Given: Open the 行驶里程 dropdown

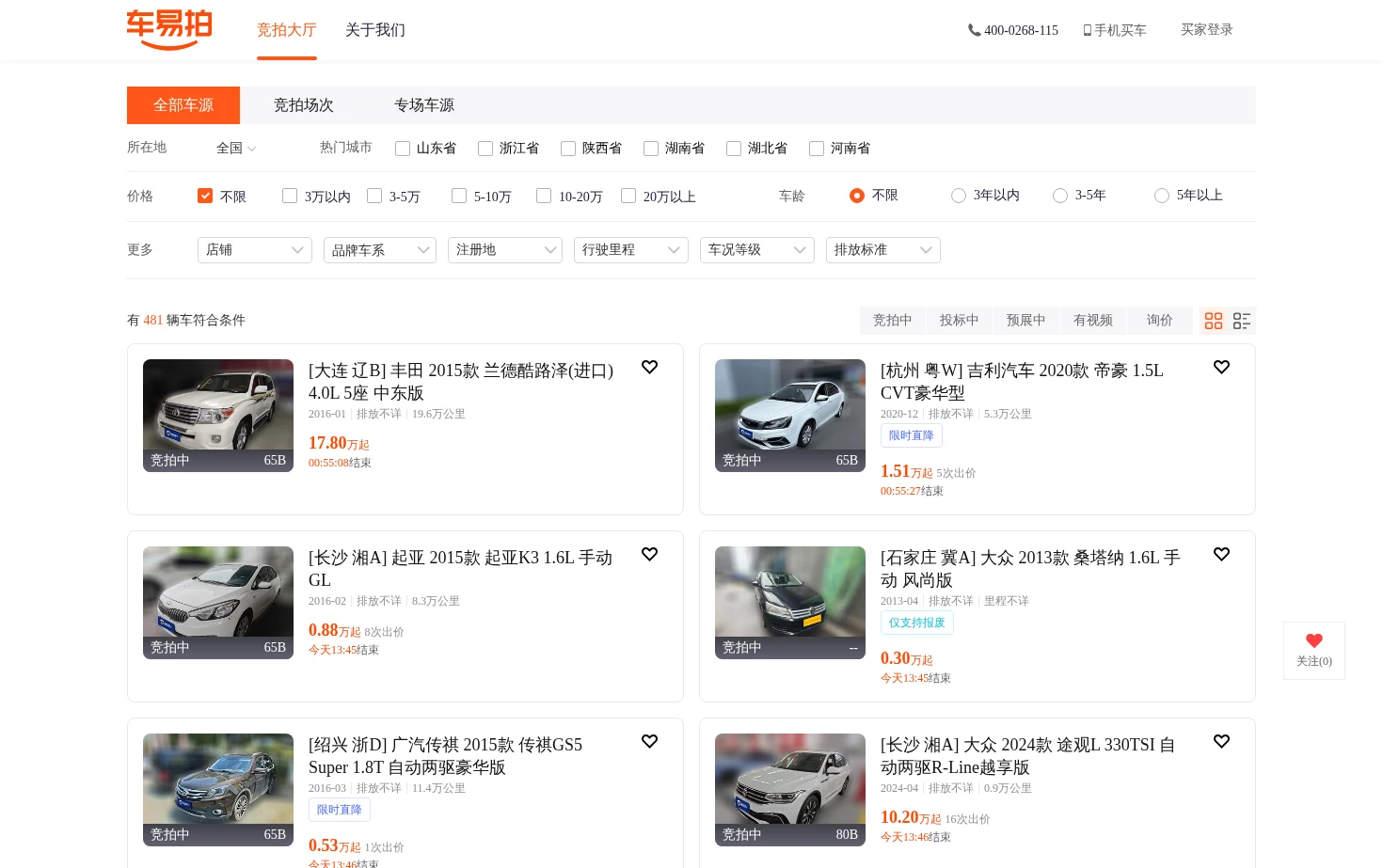Looking at the screenshot, I should pos(631,250).
